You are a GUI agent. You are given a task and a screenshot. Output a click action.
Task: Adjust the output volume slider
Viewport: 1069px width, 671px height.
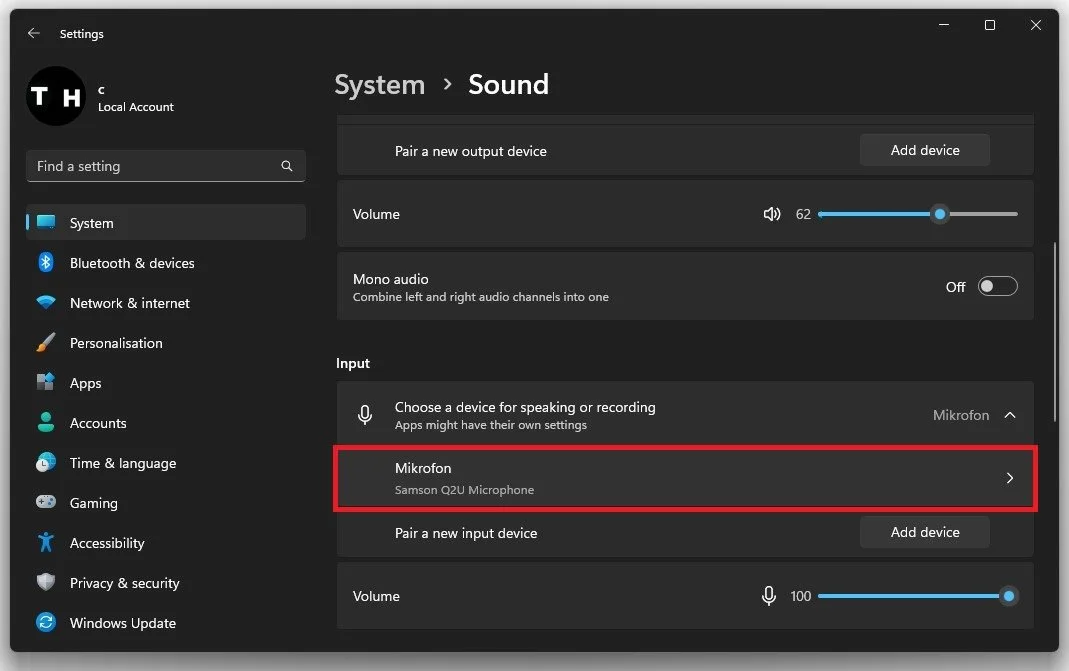[x=938, y=214]
